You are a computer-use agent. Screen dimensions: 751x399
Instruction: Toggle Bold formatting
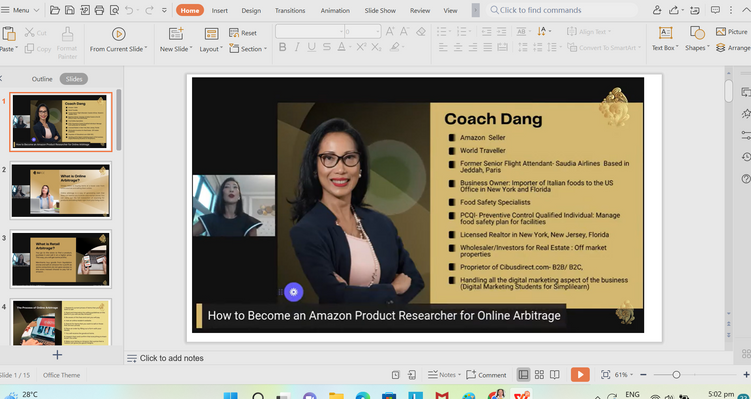[x=283, y=47]
